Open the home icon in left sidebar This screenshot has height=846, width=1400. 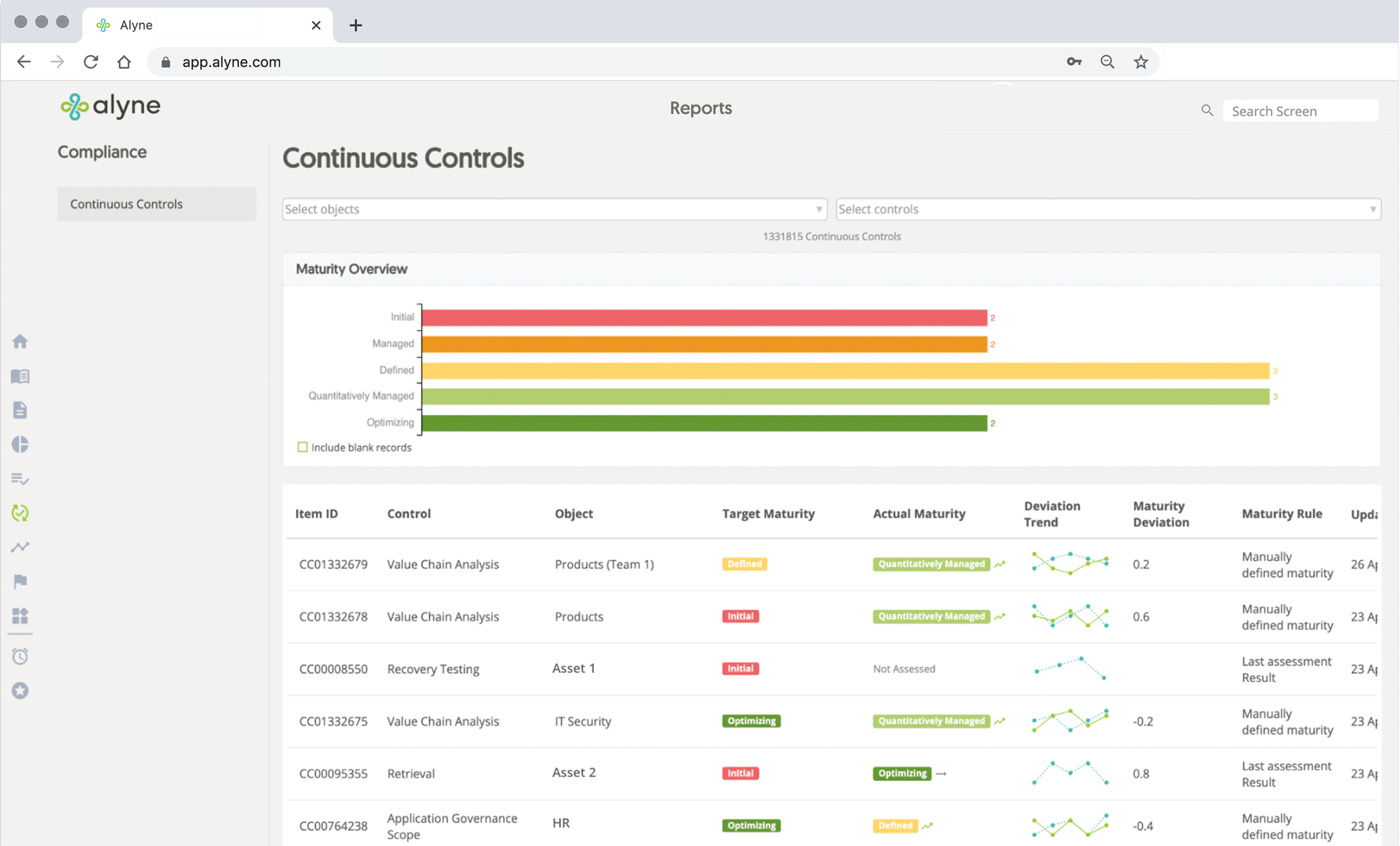coord(20,342)
